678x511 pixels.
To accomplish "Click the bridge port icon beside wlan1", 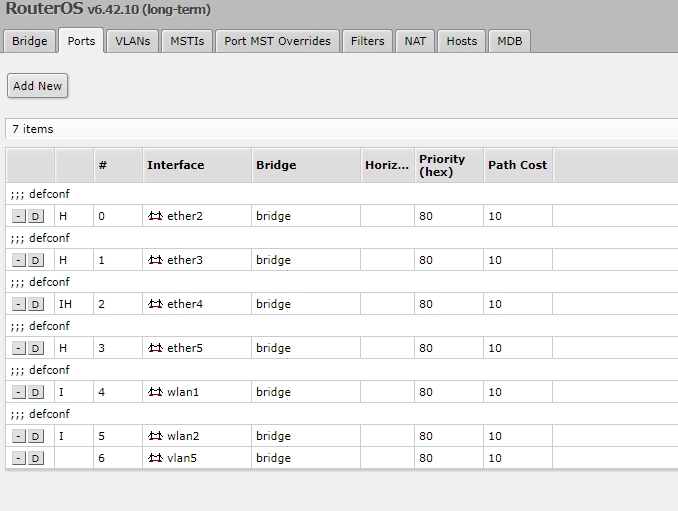I will pyautogui.click(x=155, y=392).
